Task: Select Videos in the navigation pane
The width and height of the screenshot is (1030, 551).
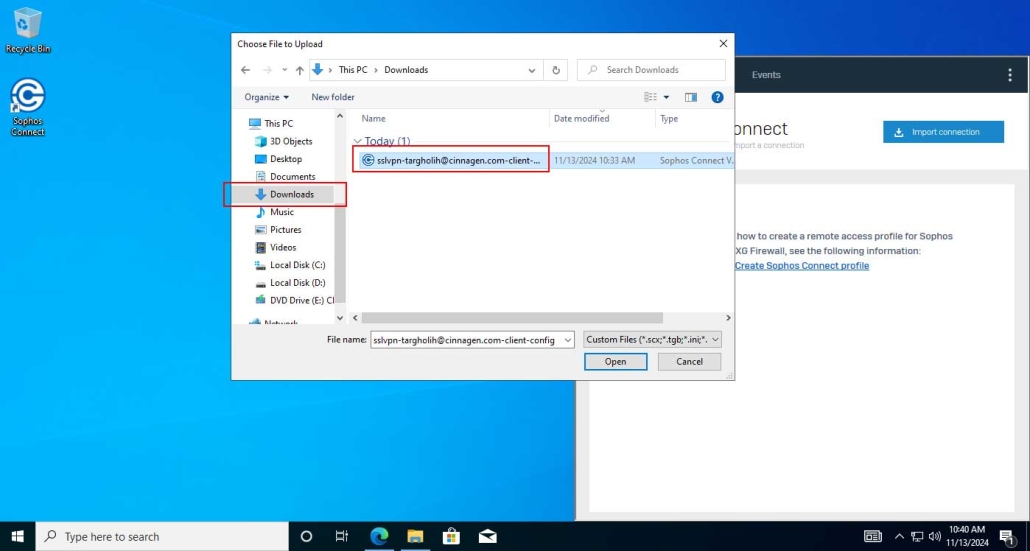Action: 283,248
